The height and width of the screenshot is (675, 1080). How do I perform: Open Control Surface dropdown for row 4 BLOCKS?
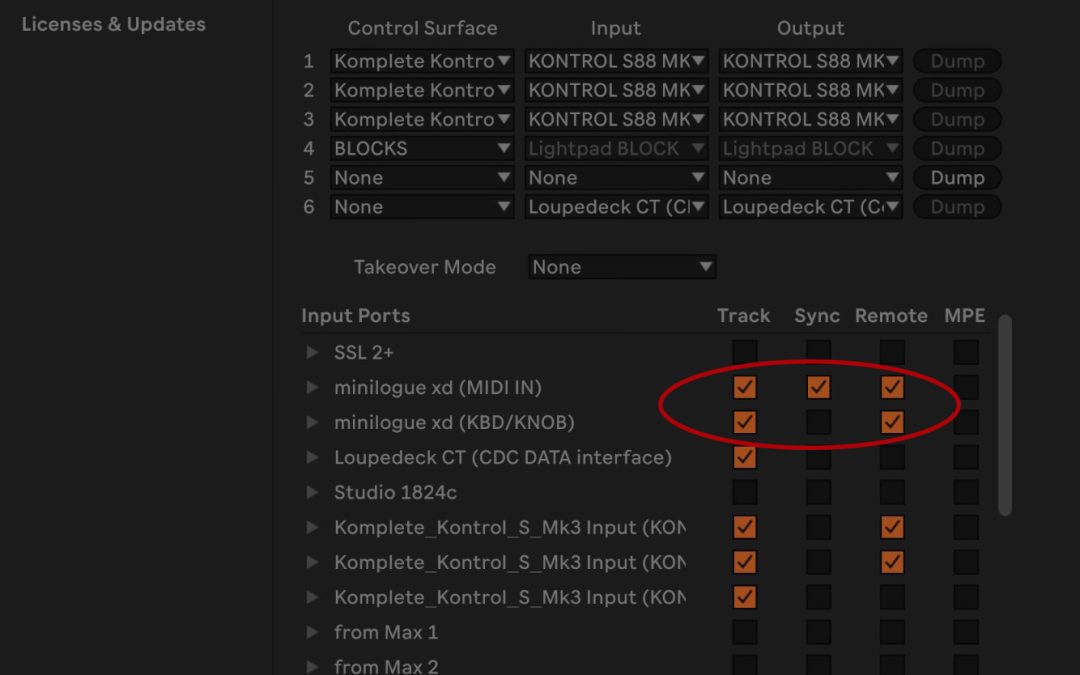pos(422,148)
